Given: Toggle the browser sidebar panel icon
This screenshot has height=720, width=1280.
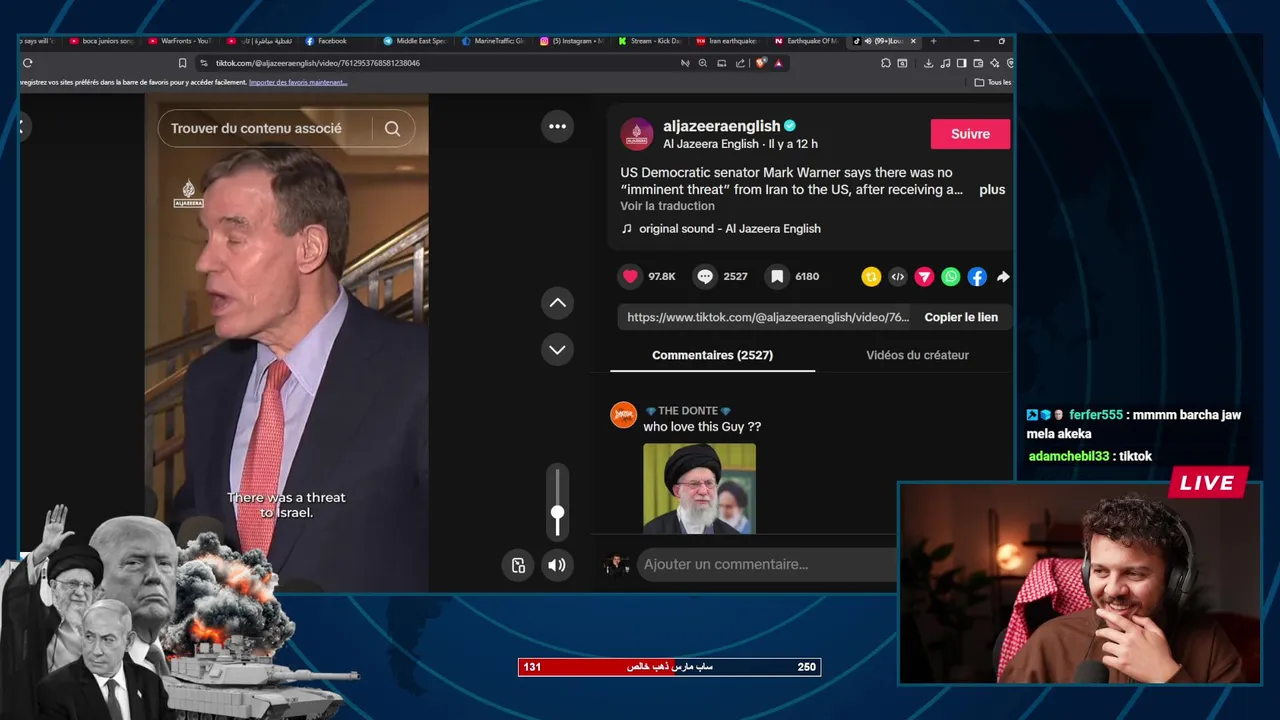Looking at the screenshot, I should pyautogui.click(x=961, y=63).
